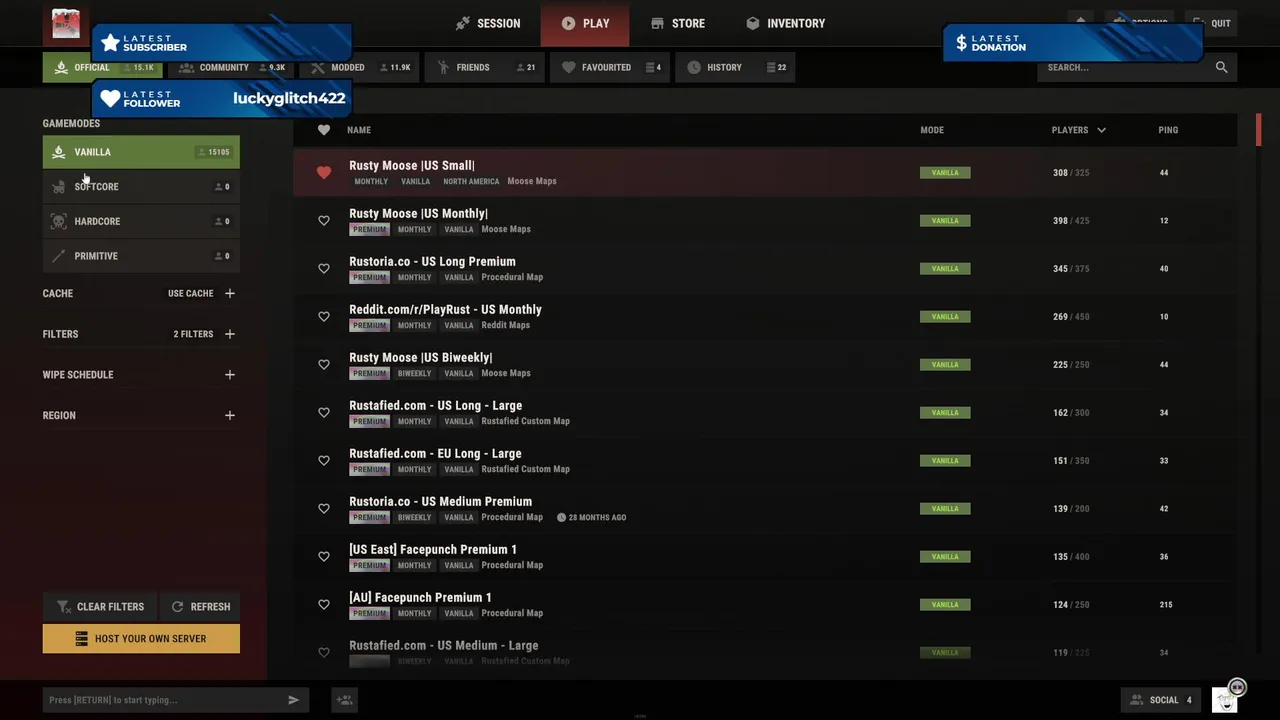Select server Rustoria.co - US Long Premium

765,268
